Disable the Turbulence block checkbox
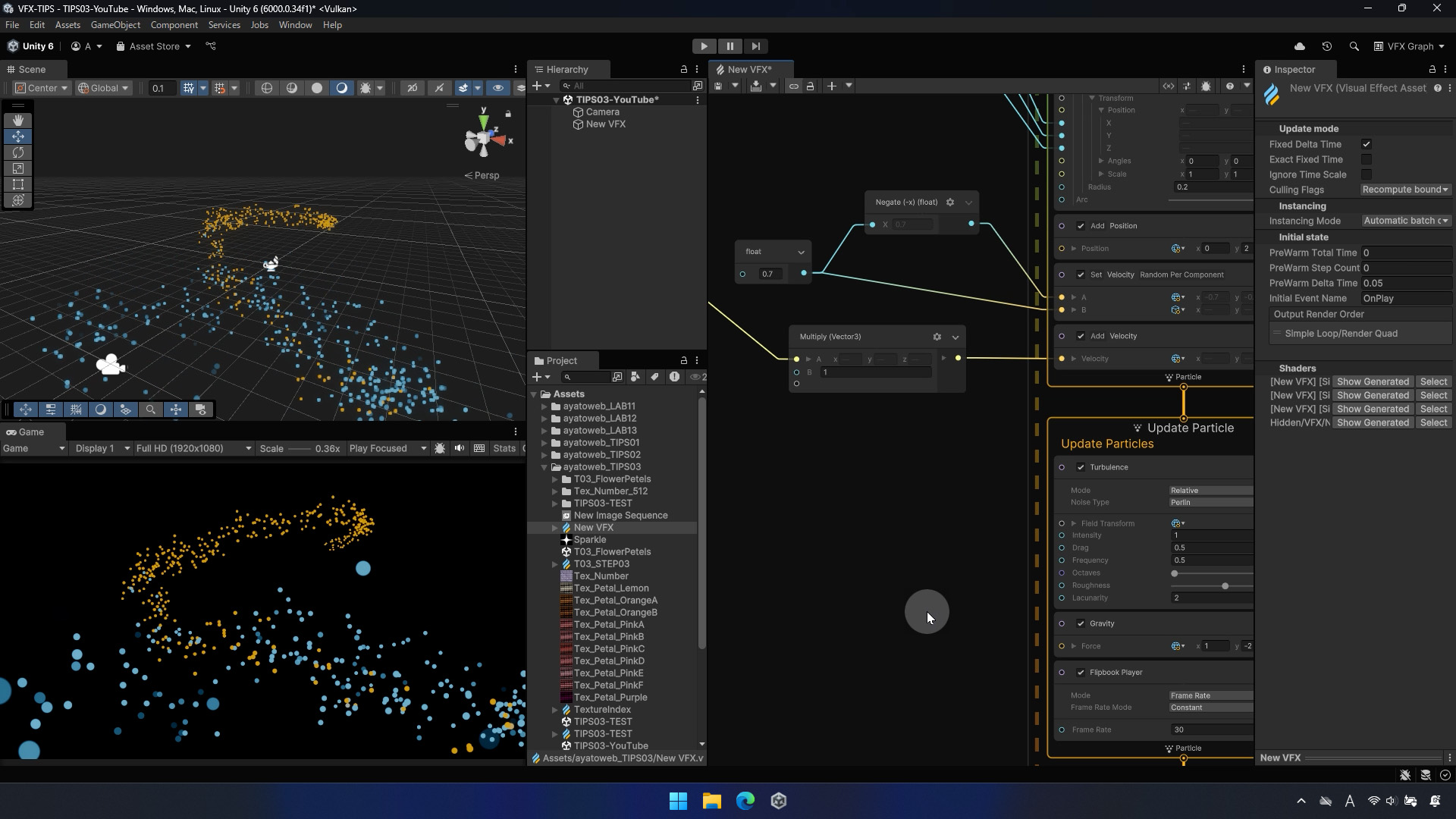Image resolution: width=1456 pixels, height=819 pixels. [1081, 467]
